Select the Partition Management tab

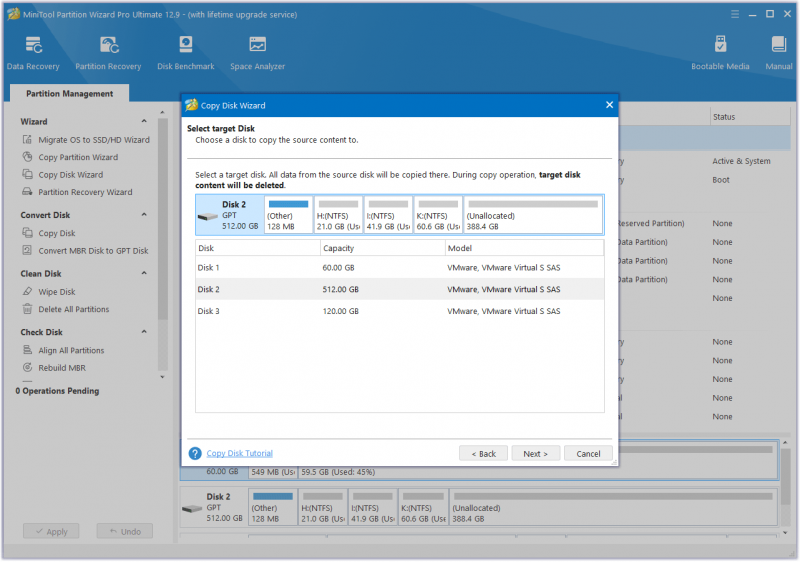[70, 93]
